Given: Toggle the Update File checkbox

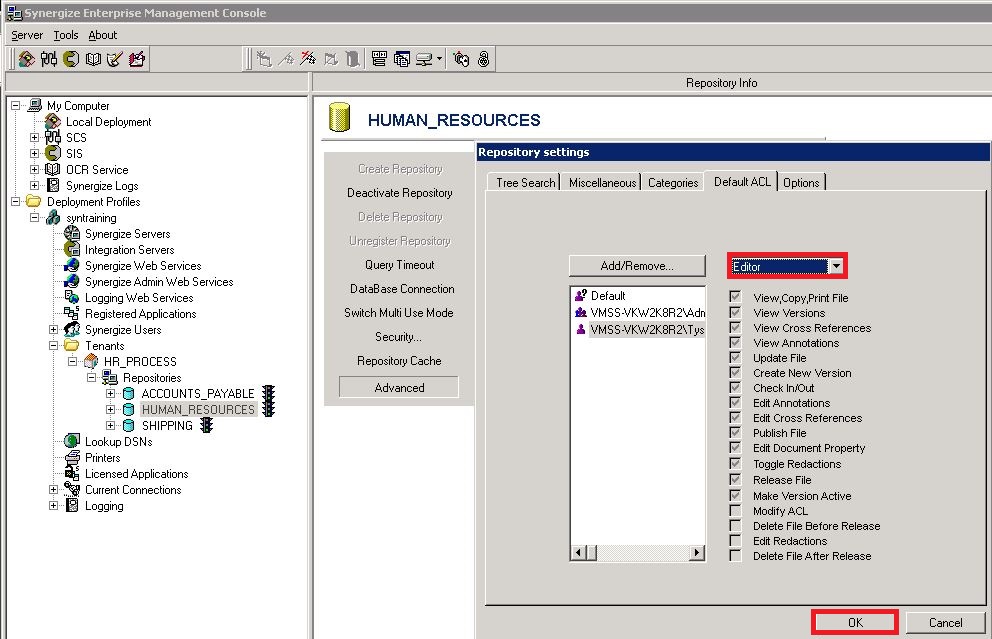Looking at the screenshot, I should 735,357.
